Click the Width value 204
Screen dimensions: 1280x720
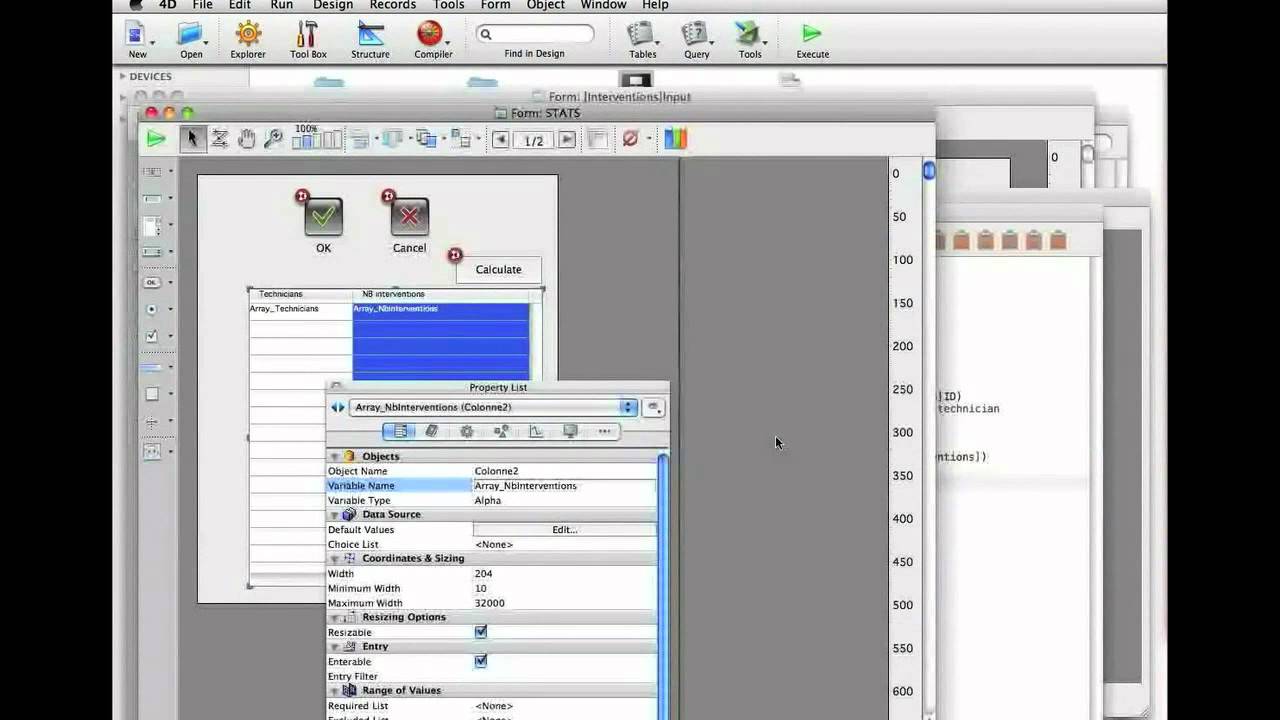pos(483,574)
